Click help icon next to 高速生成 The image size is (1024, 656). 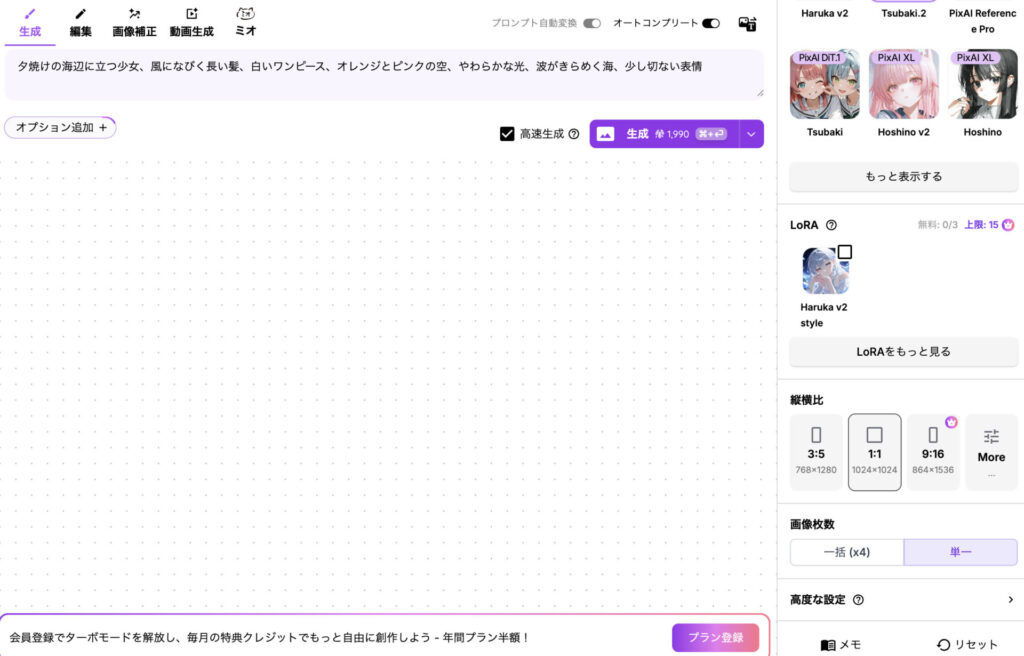tap(574, 134)
